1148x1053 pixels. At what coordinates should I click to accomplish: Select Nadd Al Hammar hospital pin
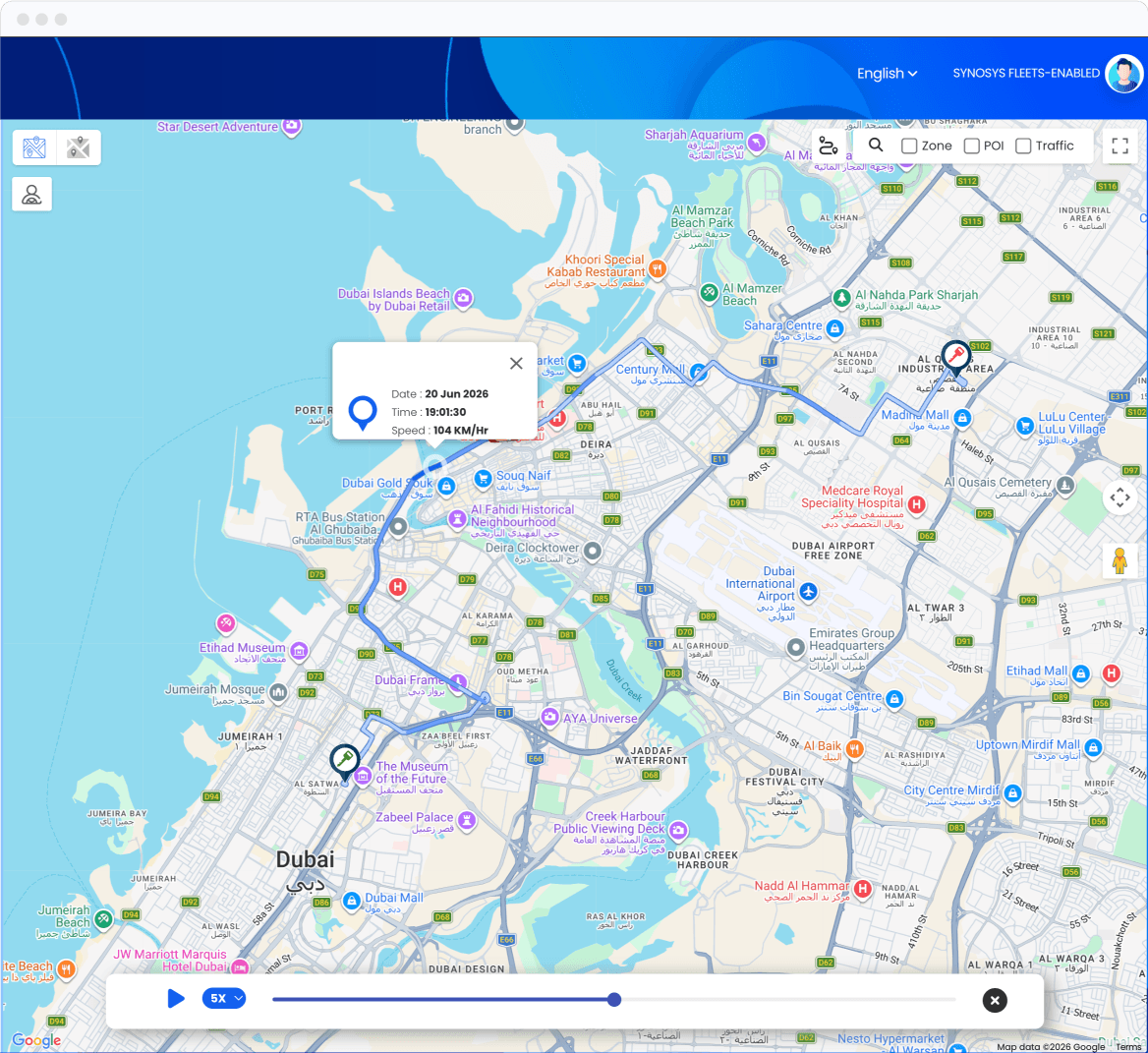point(863,888)
